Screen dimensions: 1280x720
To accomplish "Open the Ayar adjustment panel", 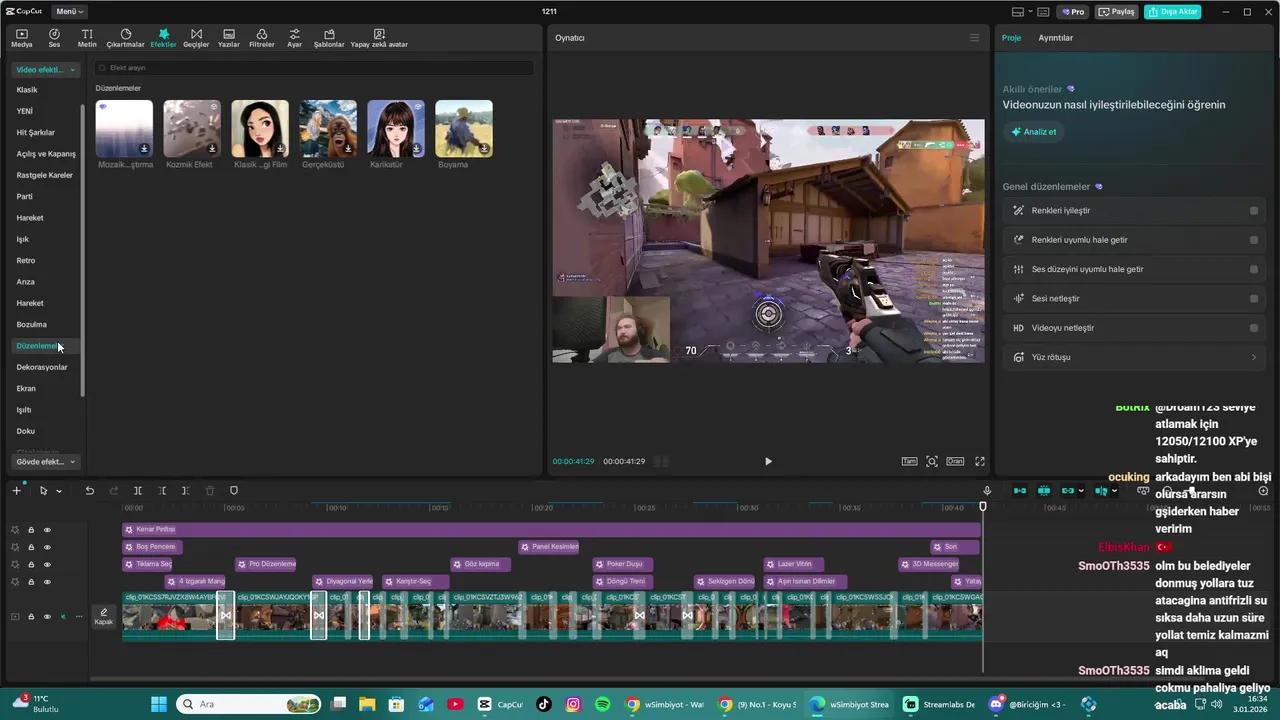I will [294, 38].
